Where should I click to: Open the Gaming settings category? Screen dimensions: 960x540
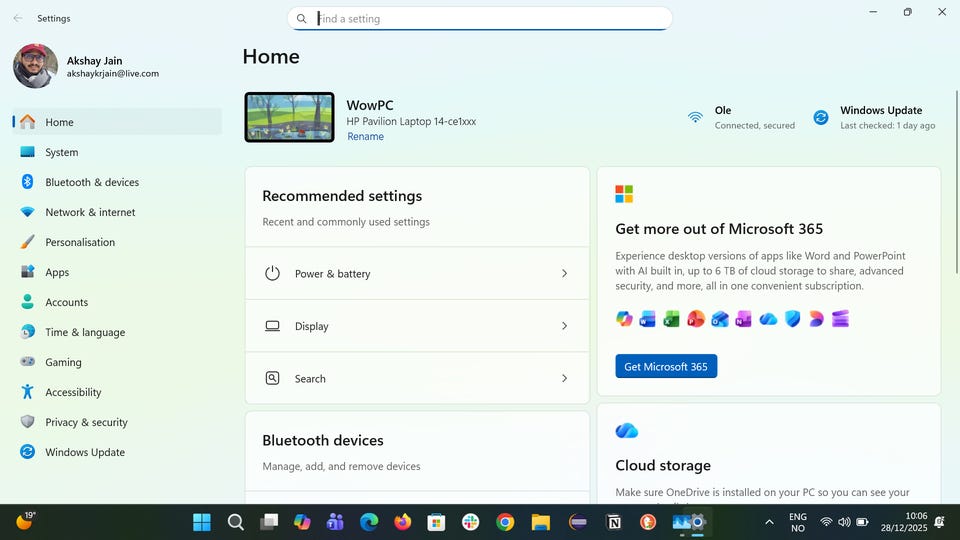[x=117, y=362]
